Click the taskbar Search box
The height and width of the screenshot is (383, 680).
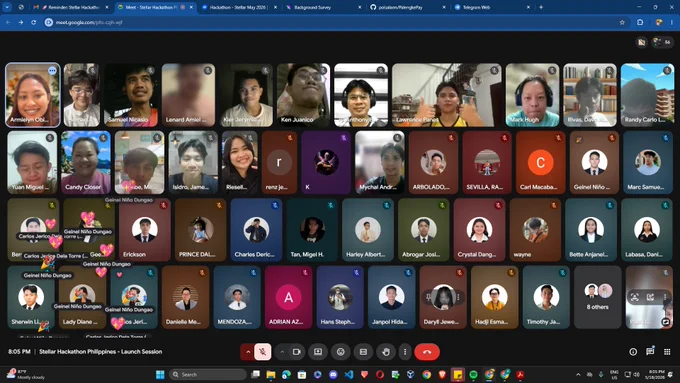pos(207,374)
